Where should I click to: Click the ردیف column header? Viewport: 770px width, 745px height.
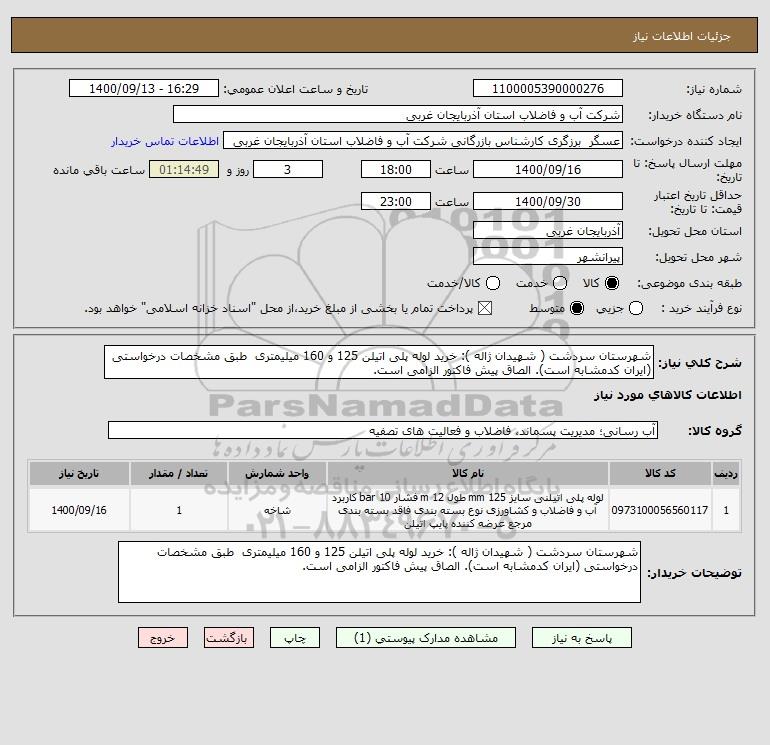(x=726, y=473)
